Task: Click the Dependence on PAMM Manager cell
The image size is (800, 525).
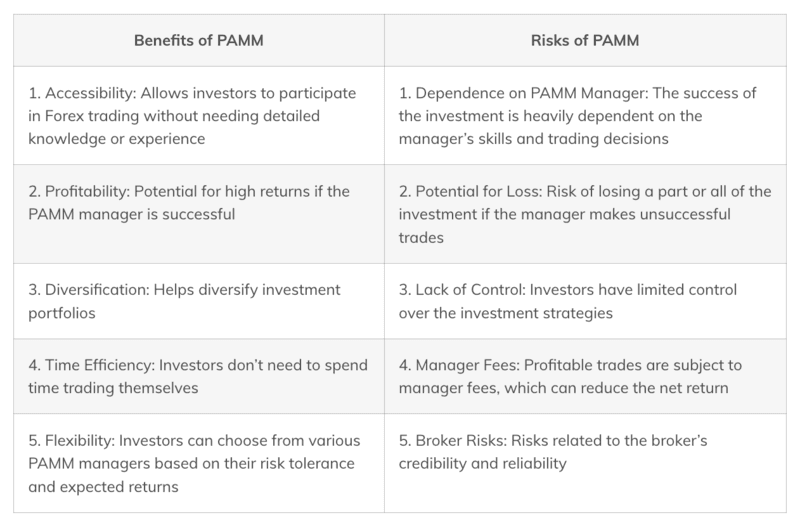Action: [585, 116]
